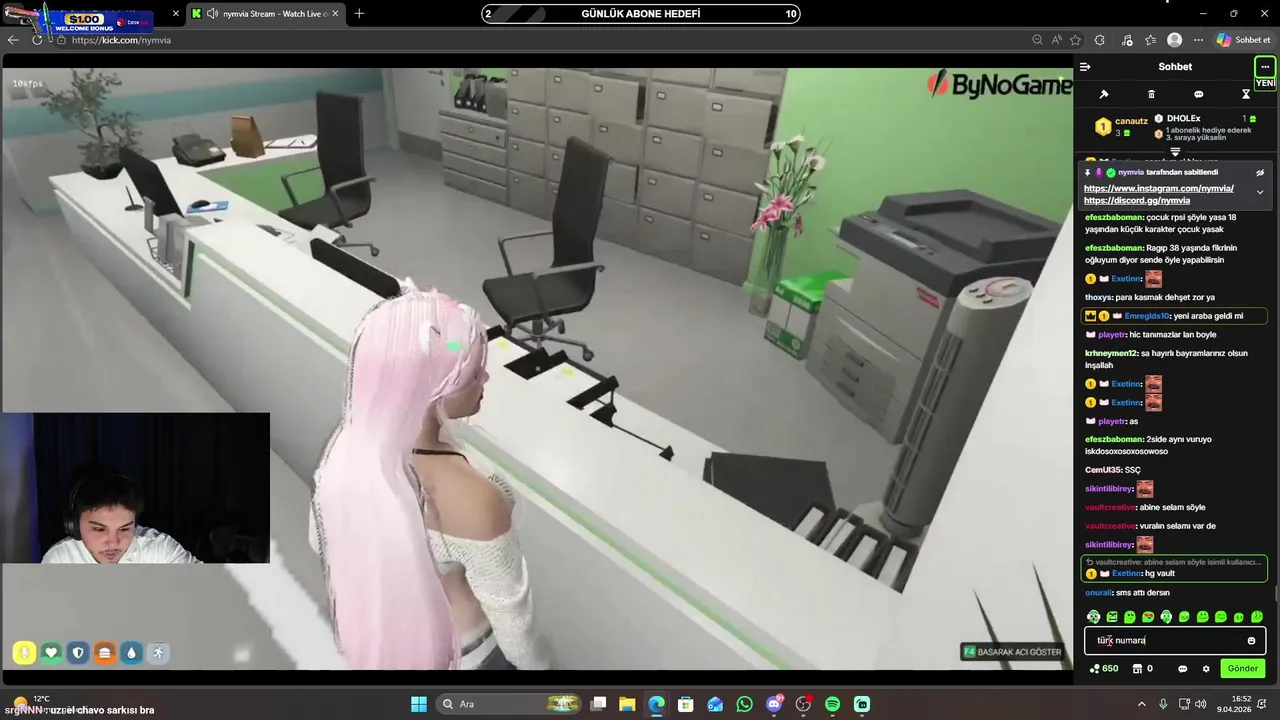
Task: Close the nymvia Stream tab
Action: [x=335, y=14]
